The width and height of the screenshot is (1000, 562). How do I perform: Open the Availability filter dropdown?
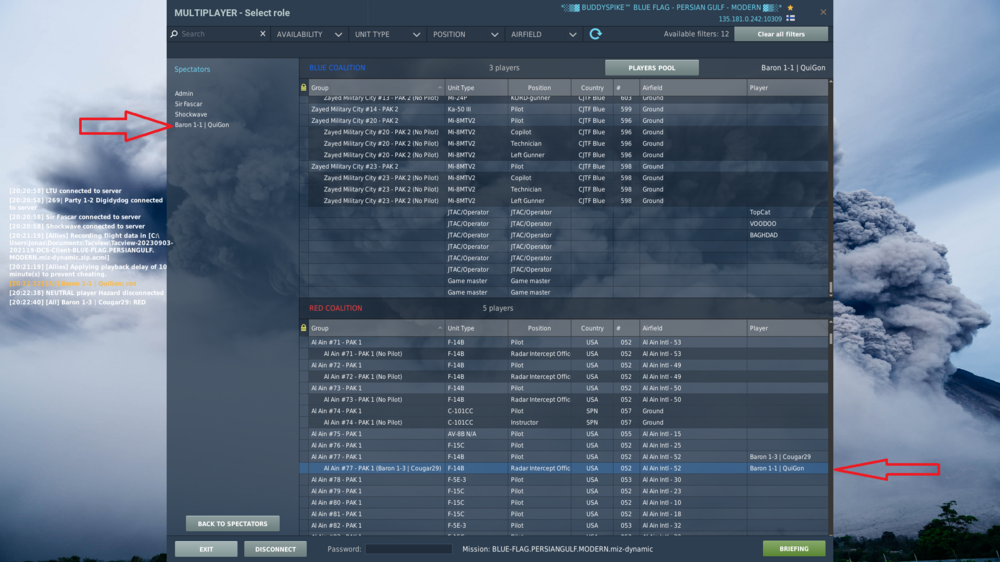tap(309, 34)
